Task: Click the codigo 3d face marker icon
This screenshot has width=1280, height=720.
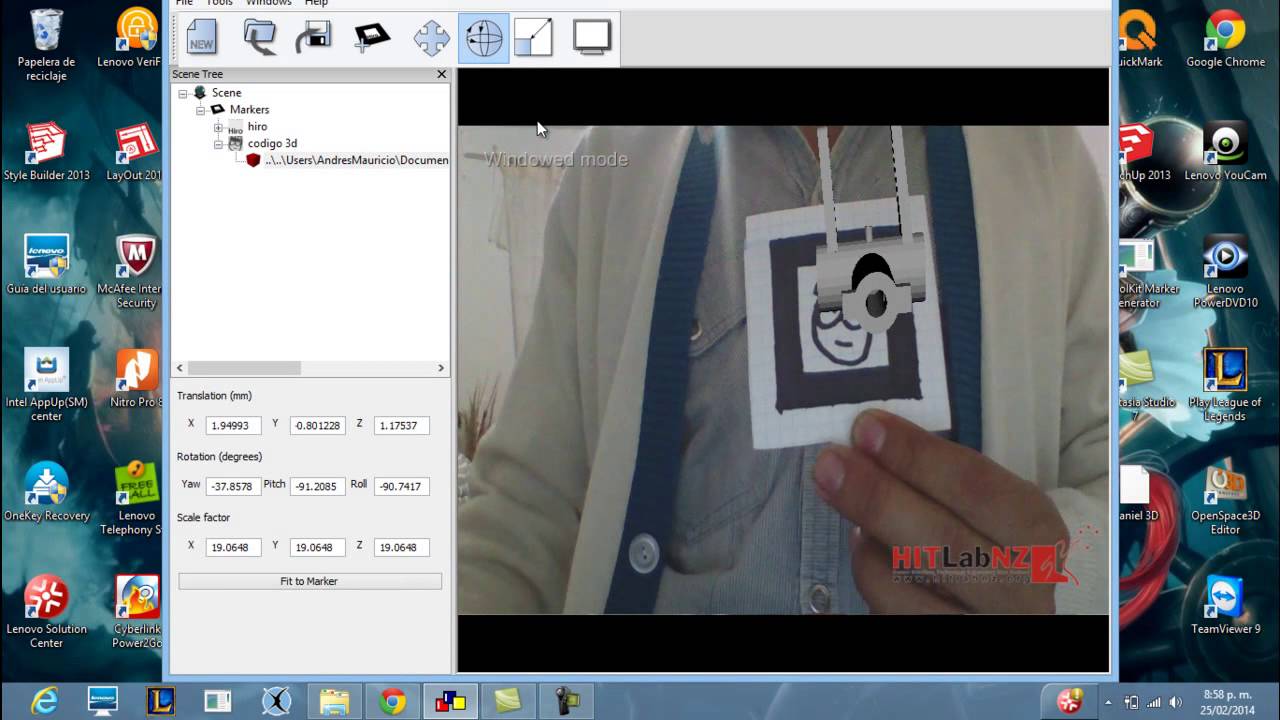Action: [235, 144]
